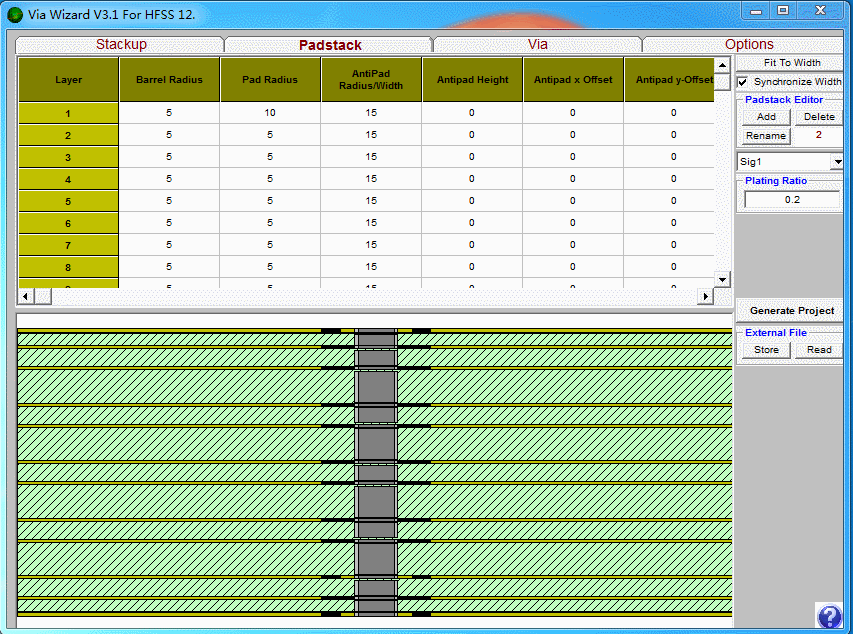Click the Via Wizard application icon in title bar
Viewport: 853px width, 634px height.
click(x=15, y=15)
